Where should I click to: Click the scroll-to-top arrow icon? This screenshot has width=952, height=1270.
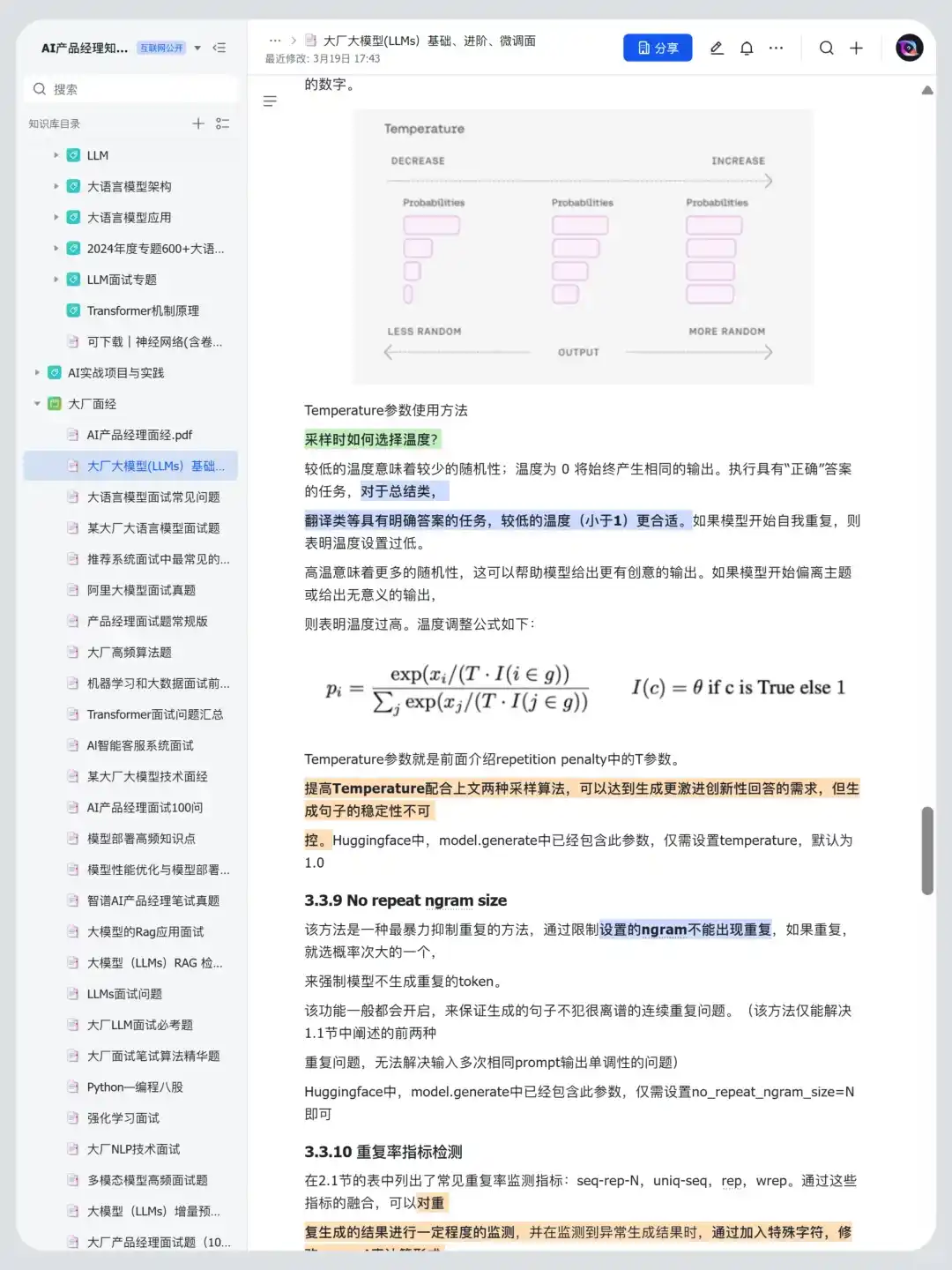pos(927,90)
